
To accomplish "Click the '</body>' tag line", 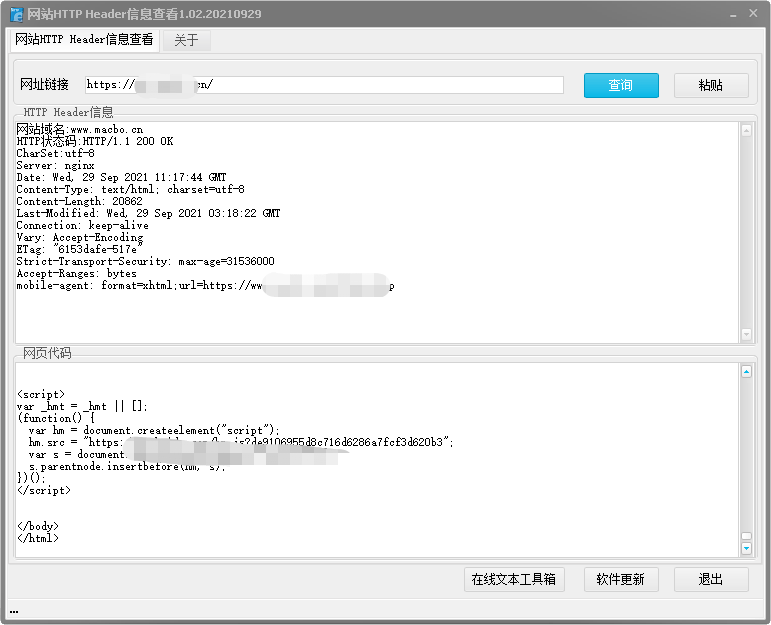I will coord(38,527).
